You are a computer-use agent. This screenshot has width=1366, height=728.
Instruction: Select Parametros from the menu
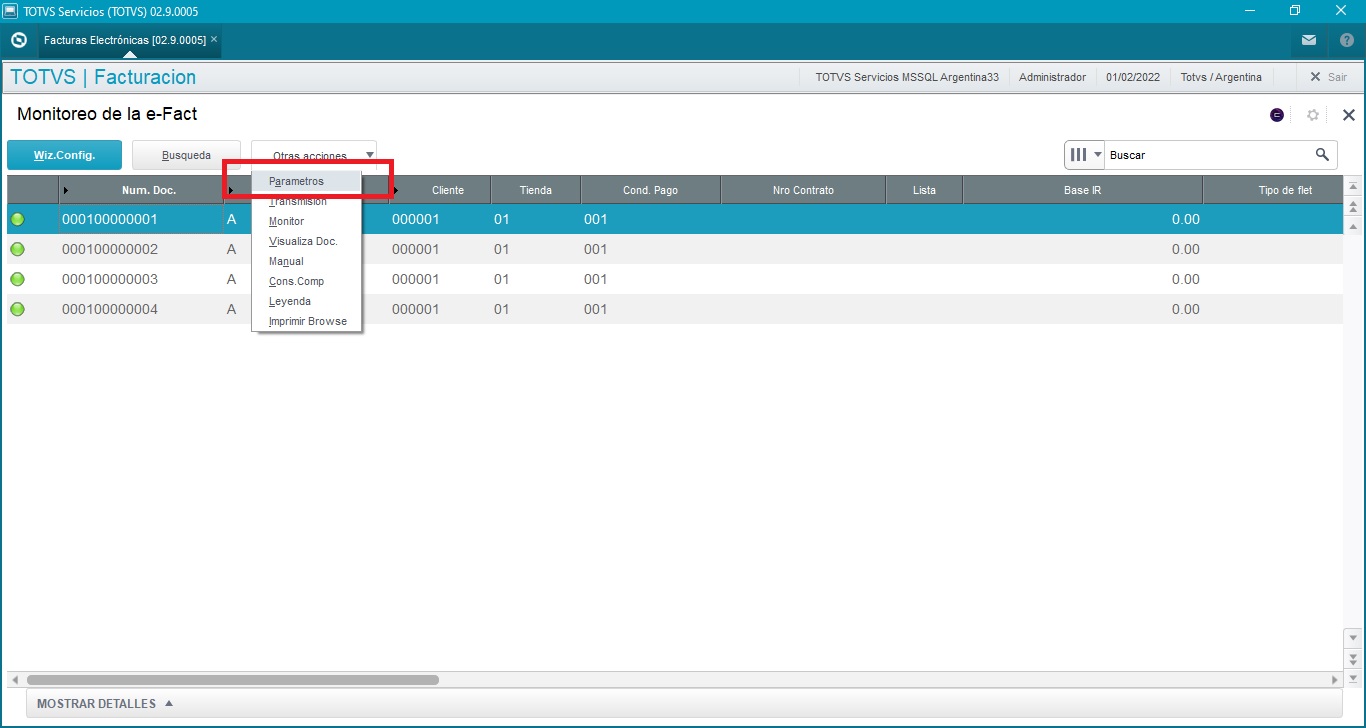[306, 181]
